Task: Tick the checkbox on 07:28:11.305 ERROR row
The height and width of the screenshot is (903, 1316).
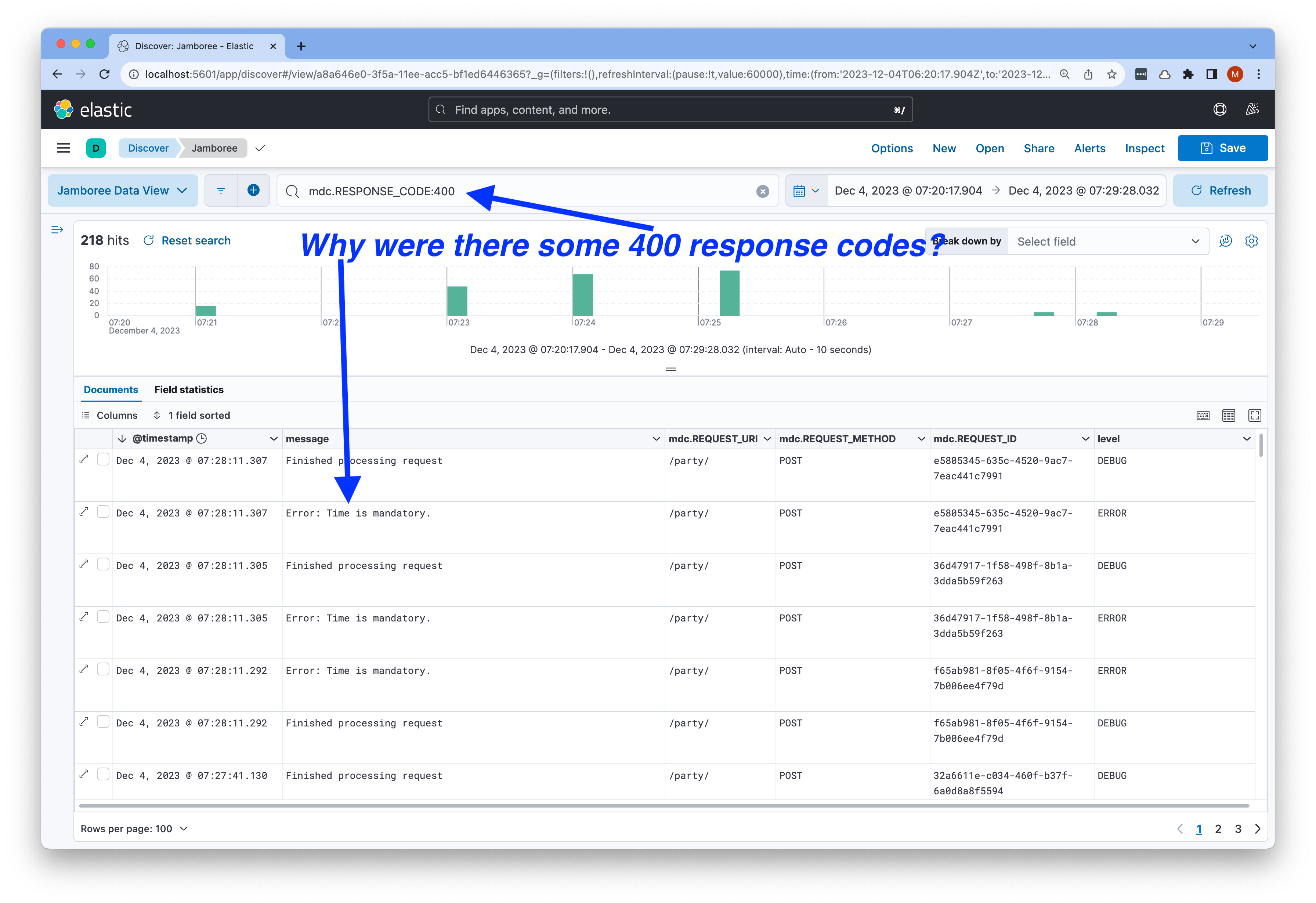Action: [103, 617]
